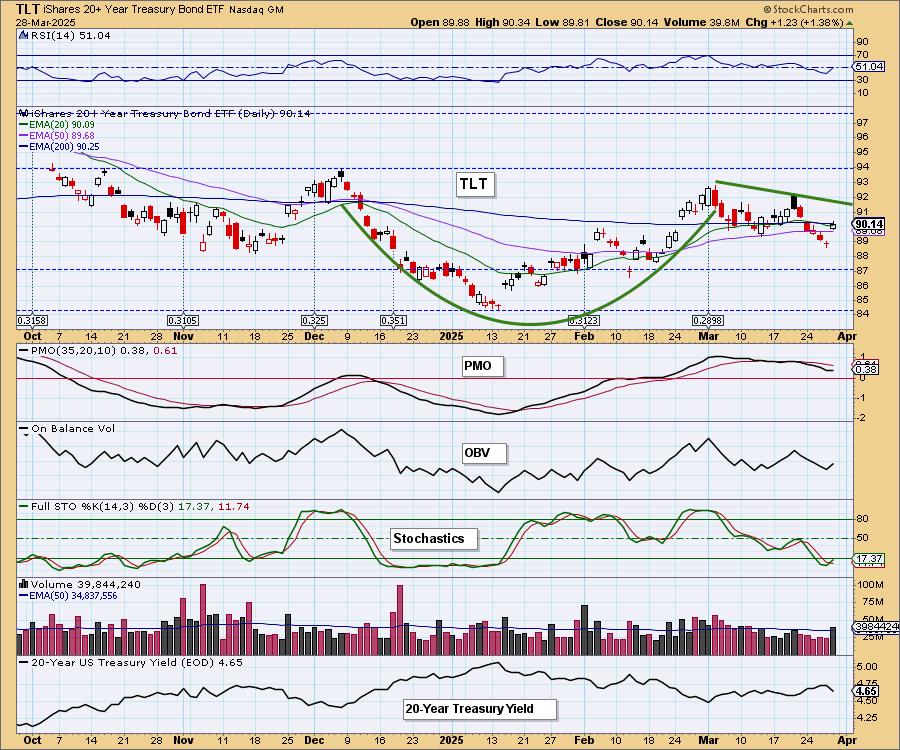This screenshot has width=900, height=750.
Task: Click the PMO 0.38 value tag on right
Action: [x=867, y=370]
